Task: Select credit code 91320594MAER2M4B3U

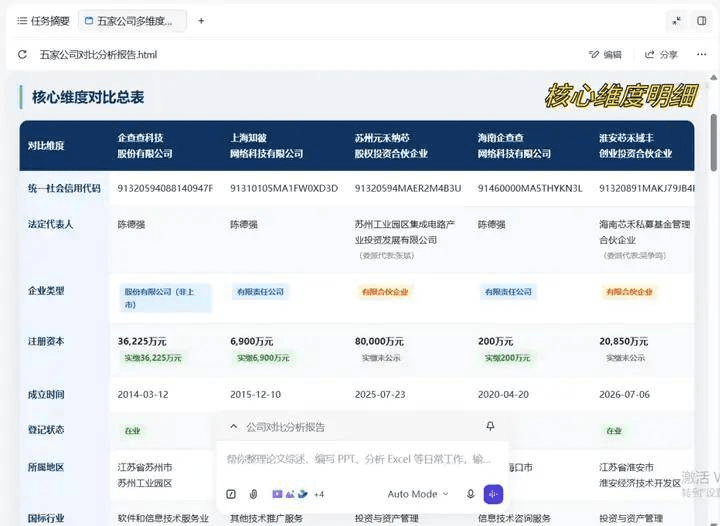Action: pos(408,188)
